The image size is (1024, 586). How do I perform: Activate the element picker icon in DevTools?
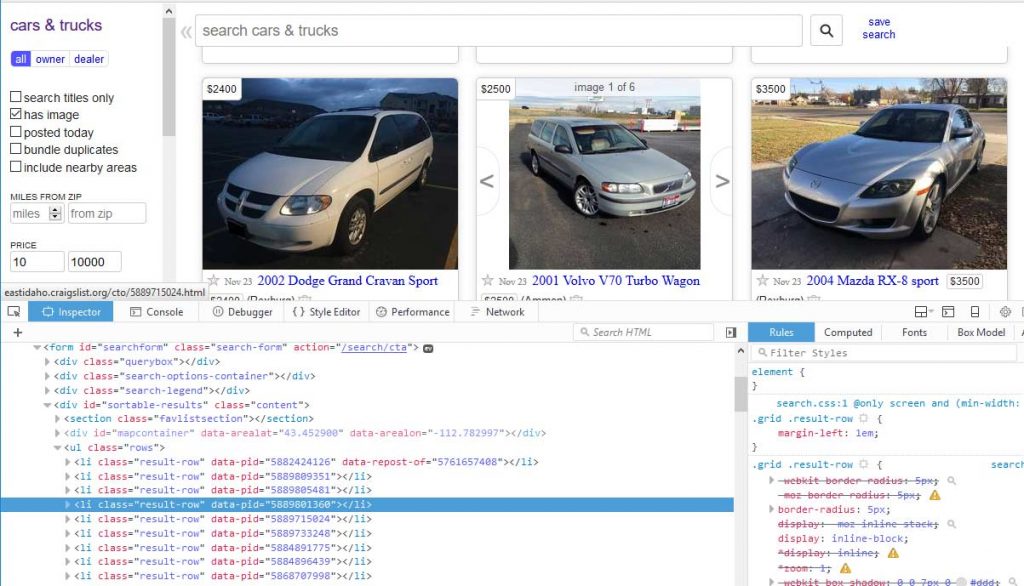pos(13,312)
